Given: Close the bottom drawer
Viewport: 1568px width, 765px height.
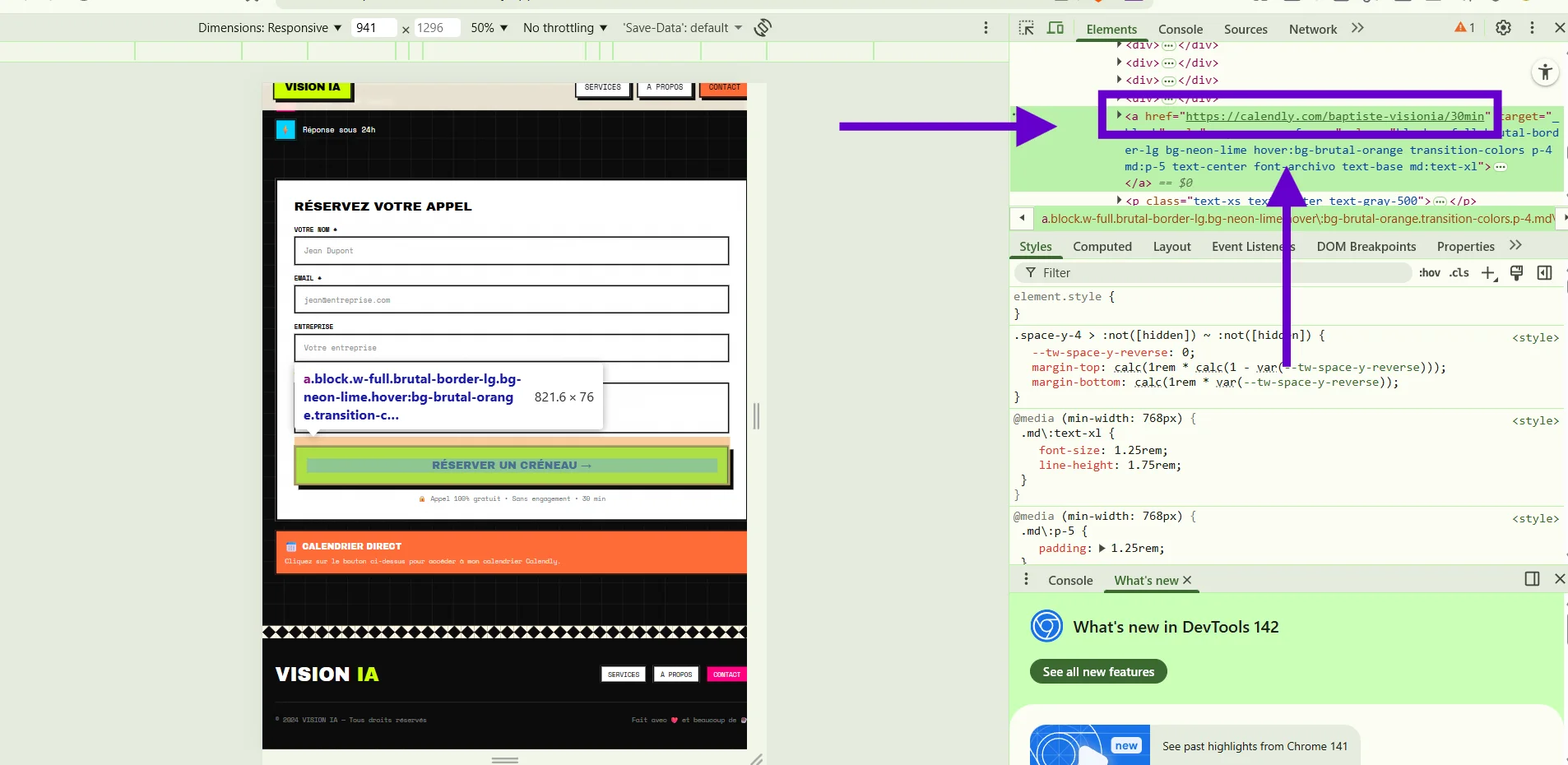Looking at the screenshot, I should click(x=1559, y=579).
